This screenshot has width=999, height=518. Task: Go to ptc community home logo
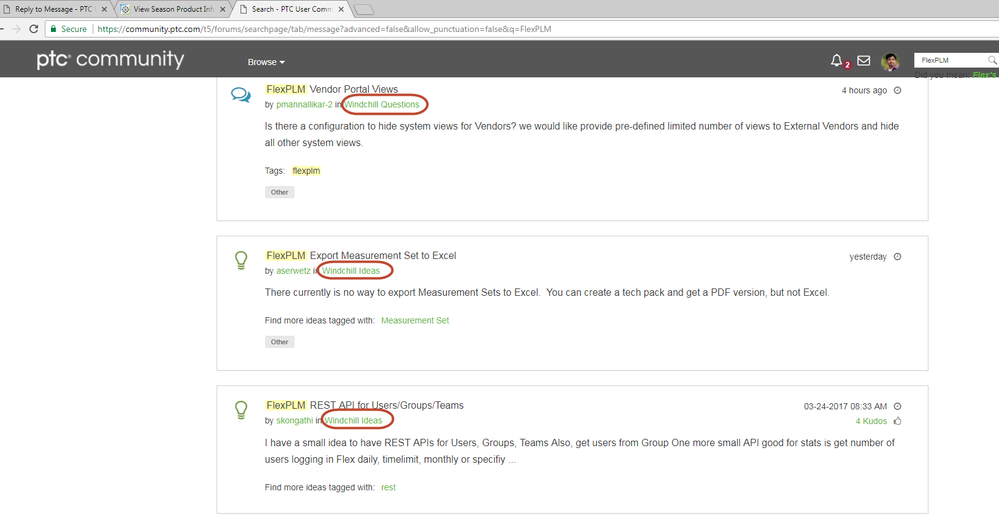[x=110, y=59]
